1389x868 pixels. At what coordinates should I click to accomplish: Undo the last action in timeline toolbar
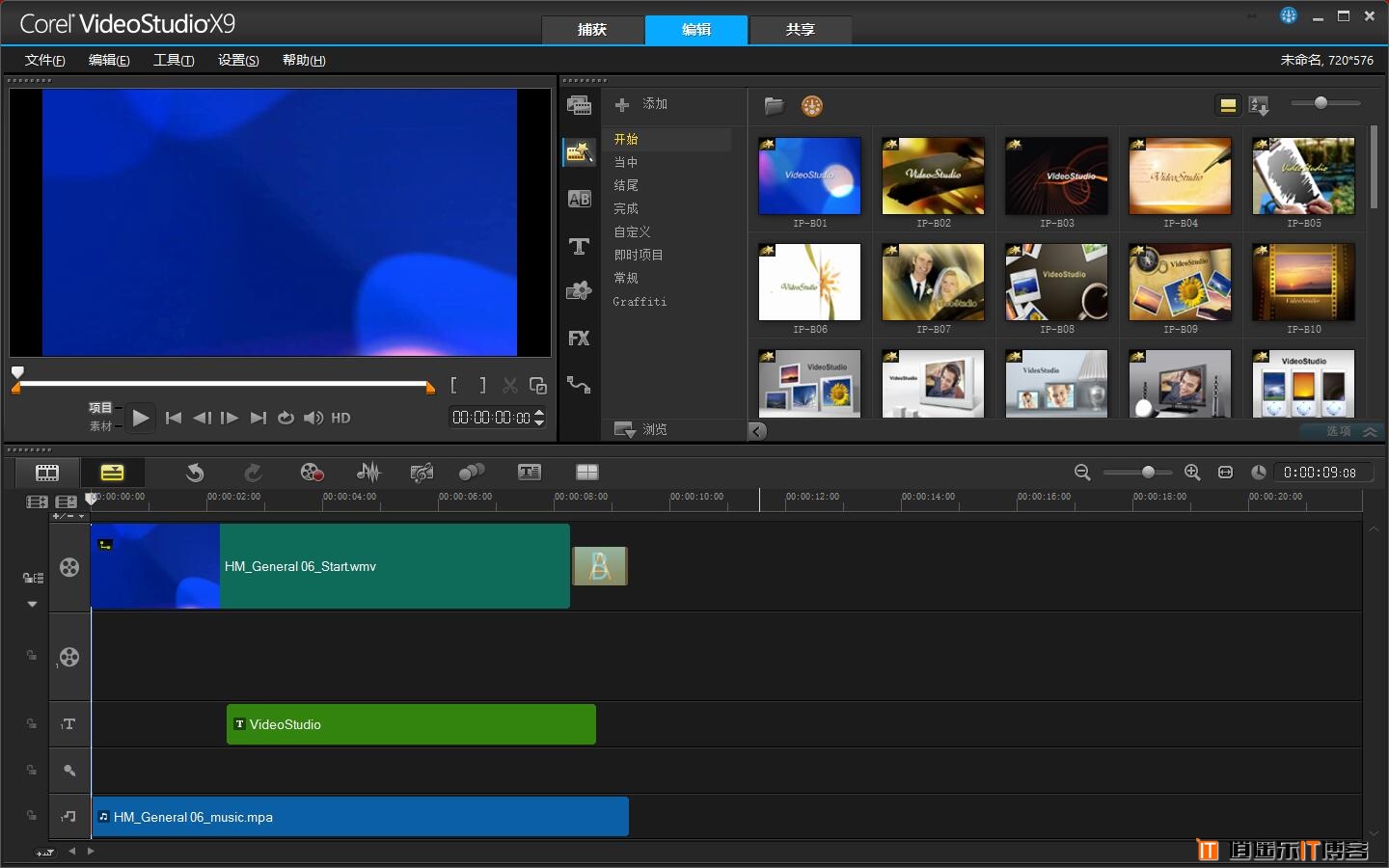pos(195,473)
